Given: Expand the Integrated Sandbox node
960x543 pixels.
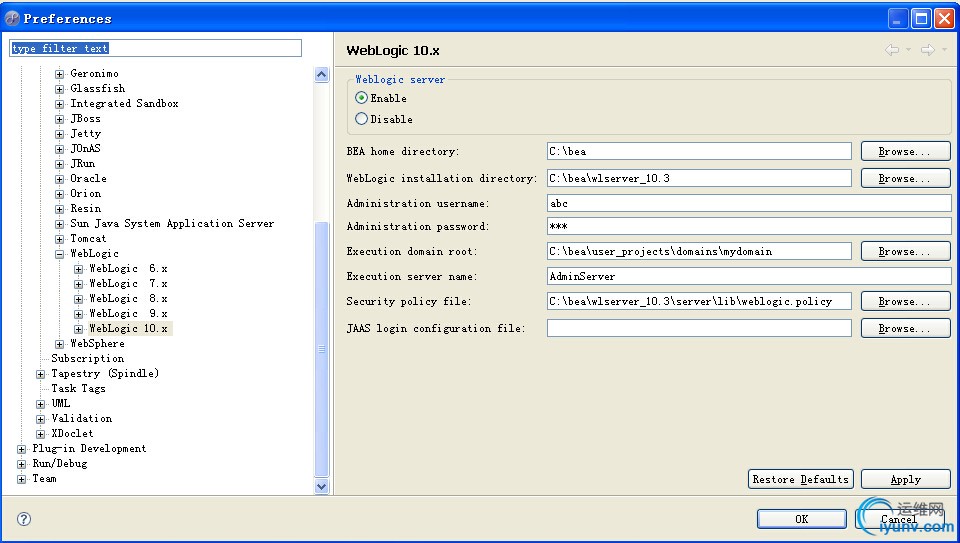Looking at the screenshot, I should [x=59, y=104].
